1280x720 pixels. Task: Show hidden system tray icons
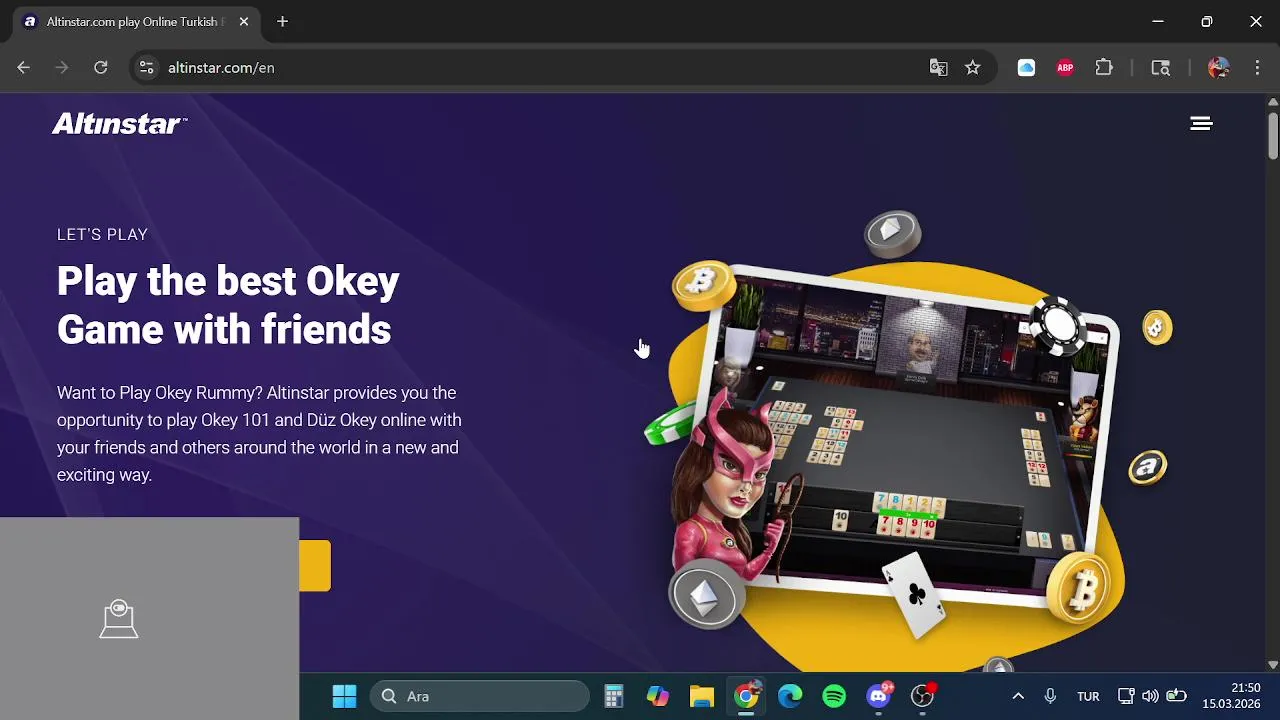[x=1018, y=696]
